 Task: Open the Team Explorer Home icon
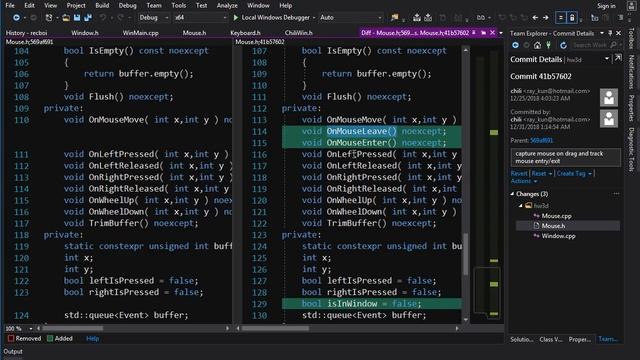[538, 45]
